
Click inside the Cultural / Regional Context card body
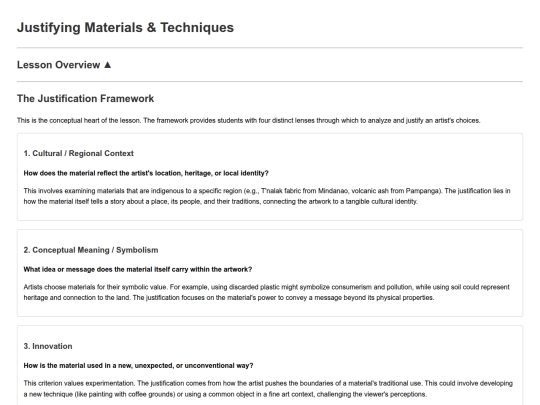(270, 177)
